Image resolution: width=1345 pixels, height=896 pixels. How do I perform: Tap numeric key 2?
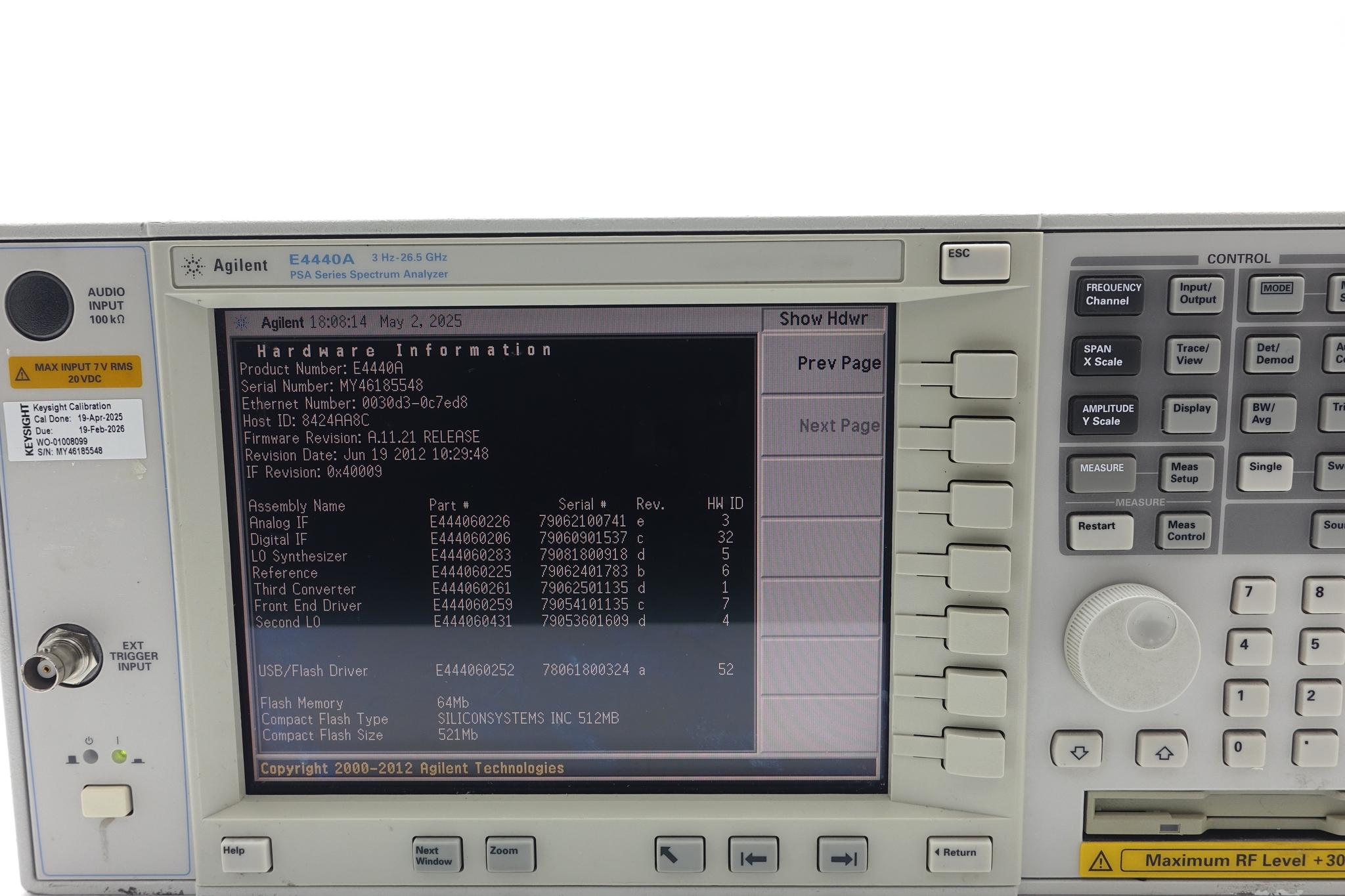[1318, 698]
